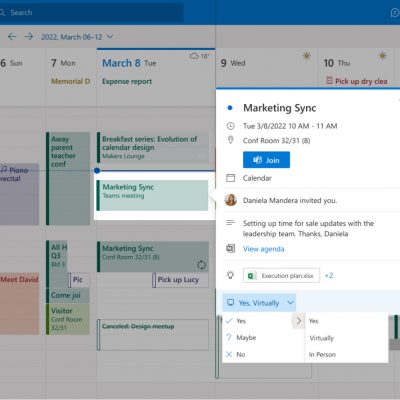Open the Pick up dry clea task

(x=357, y=81)
